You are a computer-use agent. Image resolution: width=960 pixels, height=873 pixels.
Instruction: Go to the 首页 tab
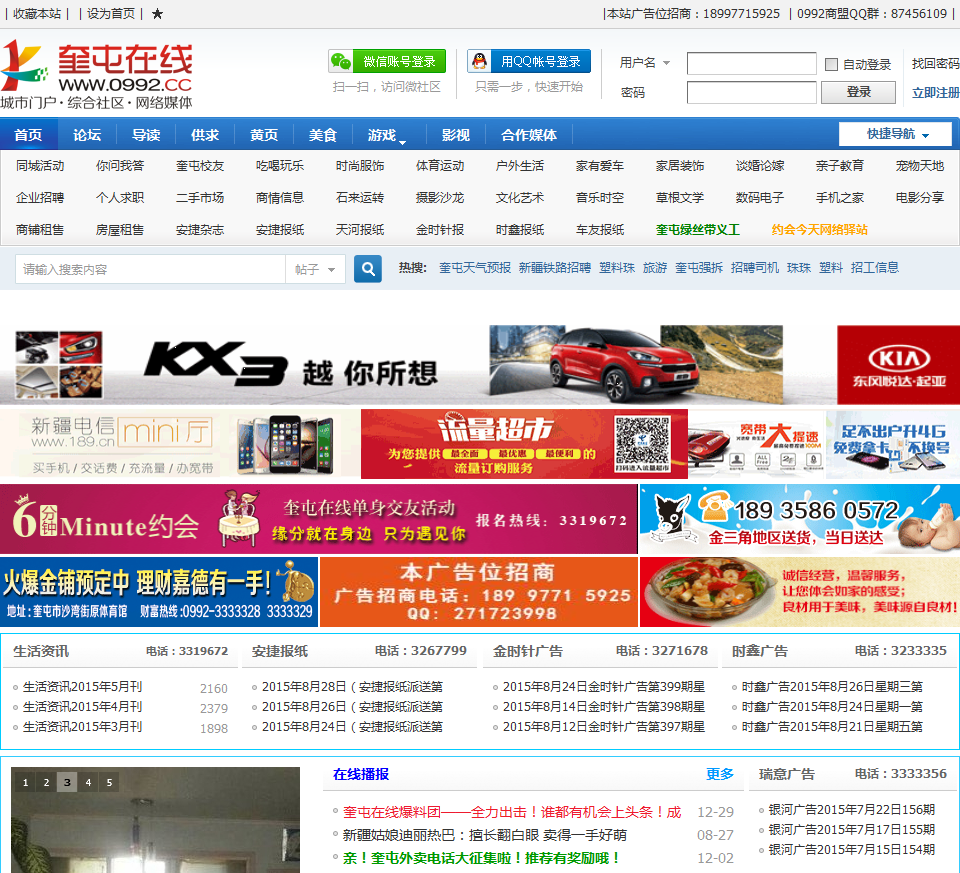[28, 135]
